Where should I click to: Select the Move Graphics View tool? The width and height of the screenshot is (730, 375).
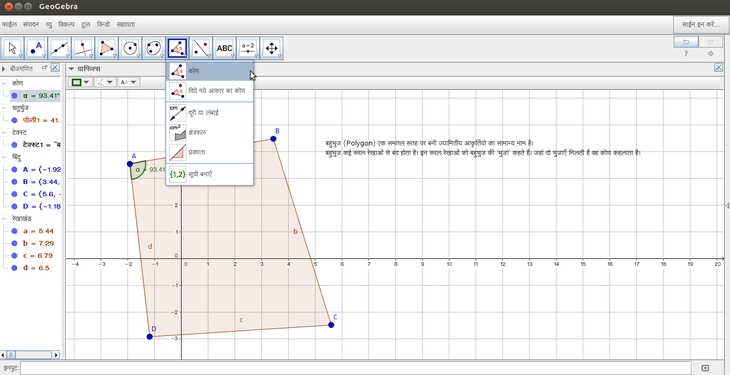pyautogui.click(x=272, y=48)
